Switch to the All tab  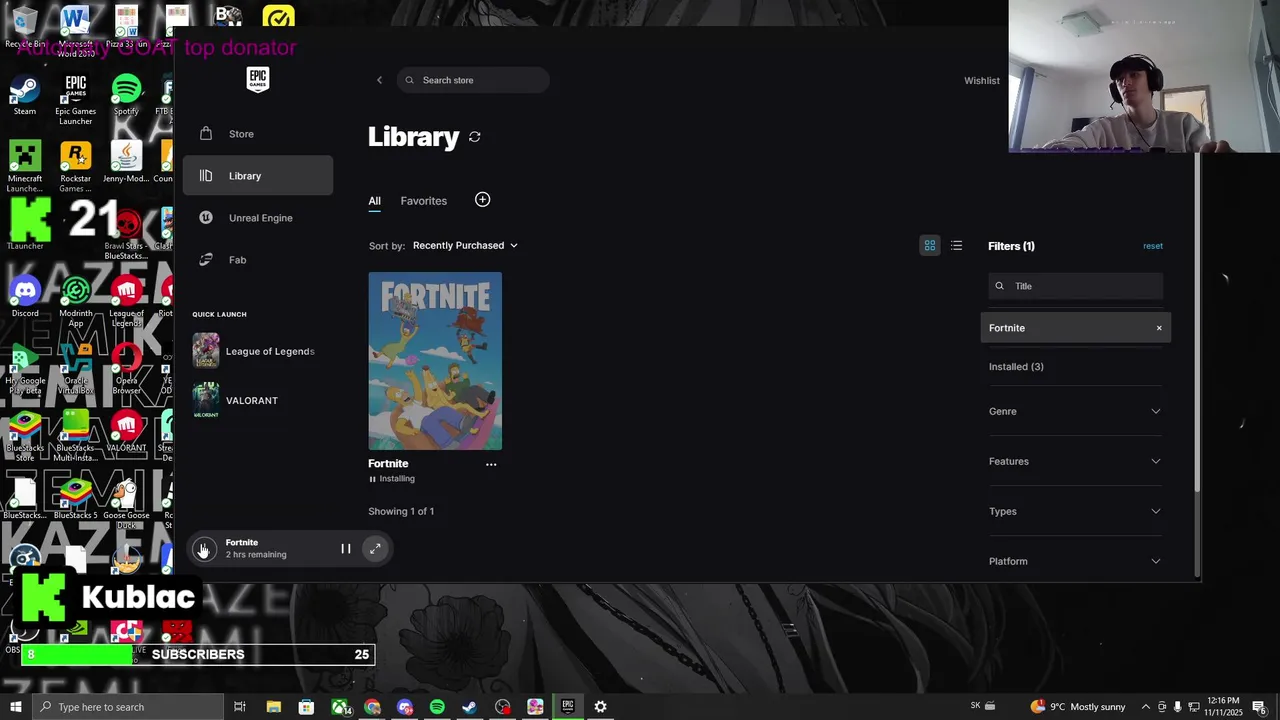(x=374, y=201)
